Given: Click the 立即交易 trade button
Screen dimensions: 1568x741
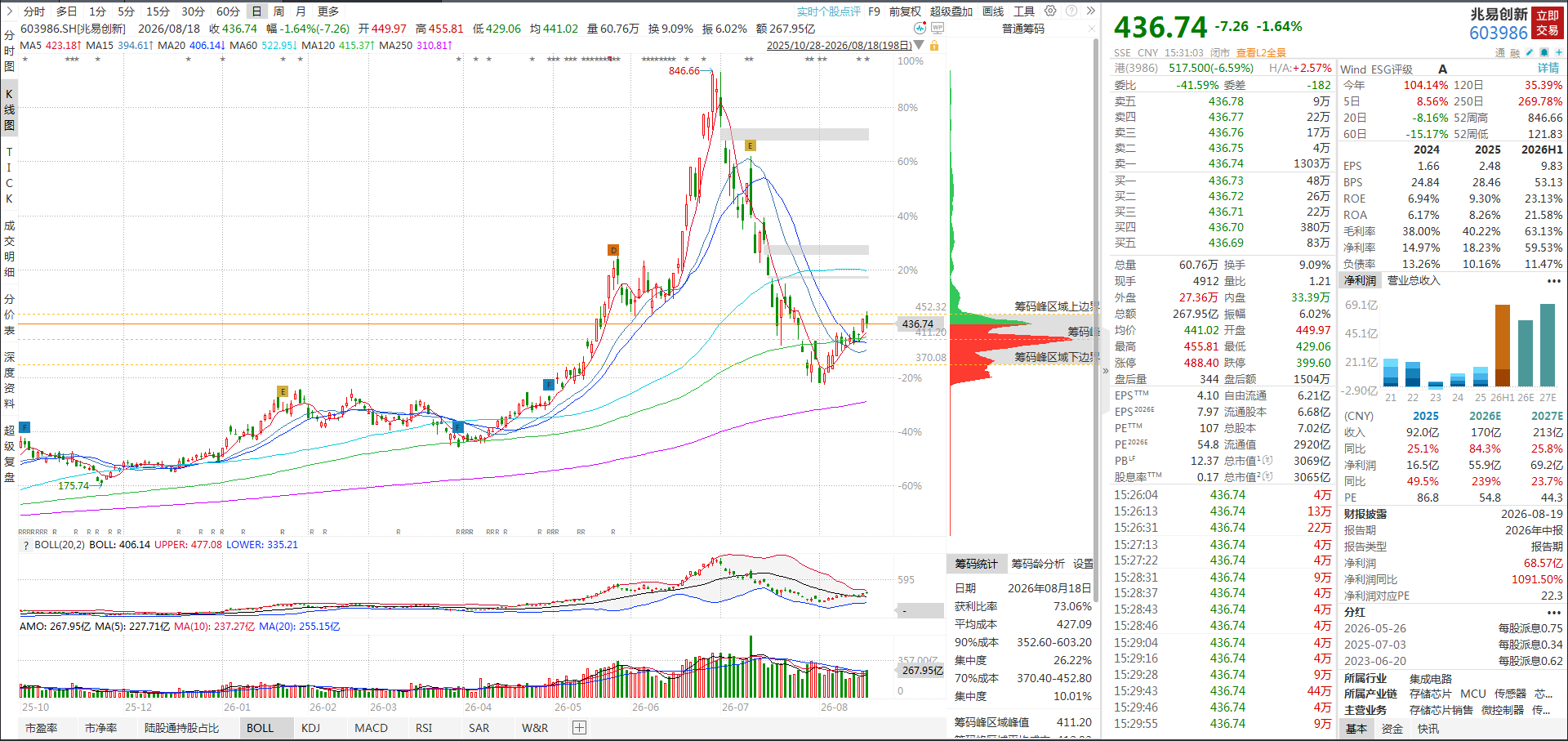Looking at the screenshot, I should pyautogui.click(x=1548, y=23).
